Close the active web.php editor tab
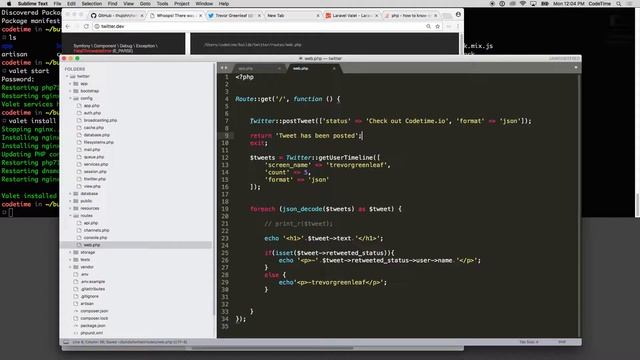The height and width of the screenshot is (360, 640). click(333, 69)
